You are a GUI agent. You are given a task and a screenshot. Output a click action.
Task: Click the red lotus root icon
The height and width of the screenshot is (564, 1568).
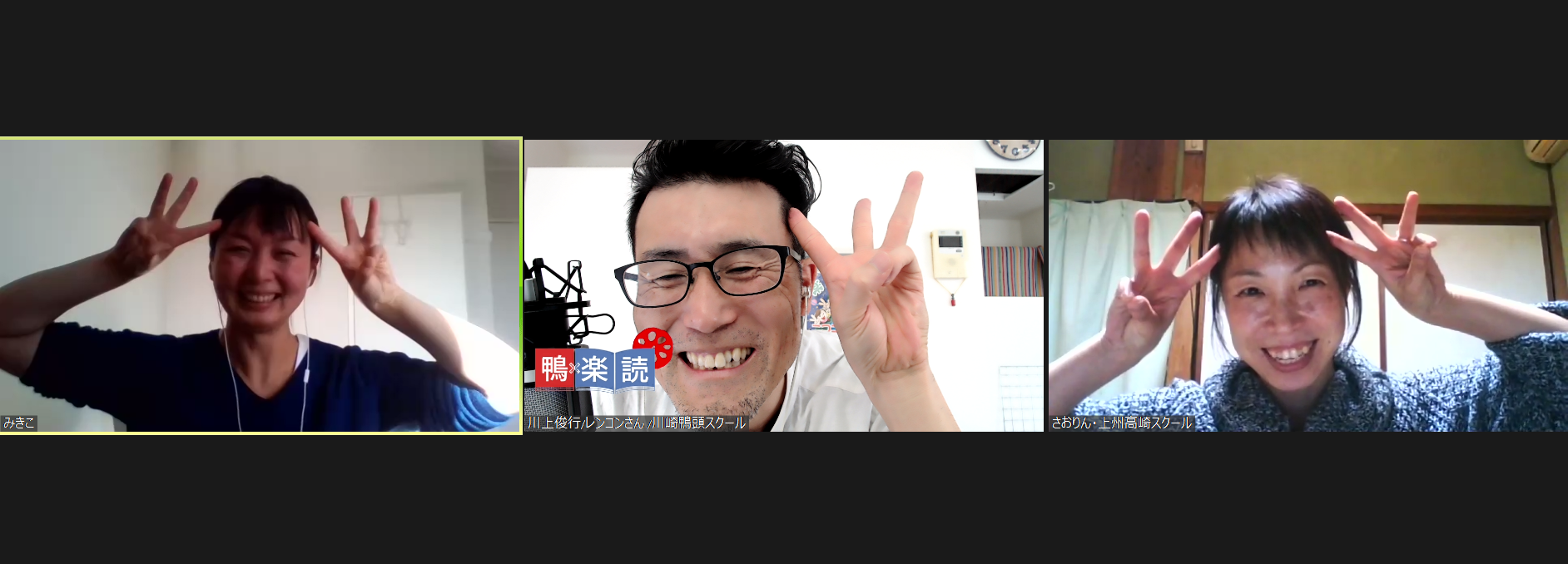pos(654,344)
